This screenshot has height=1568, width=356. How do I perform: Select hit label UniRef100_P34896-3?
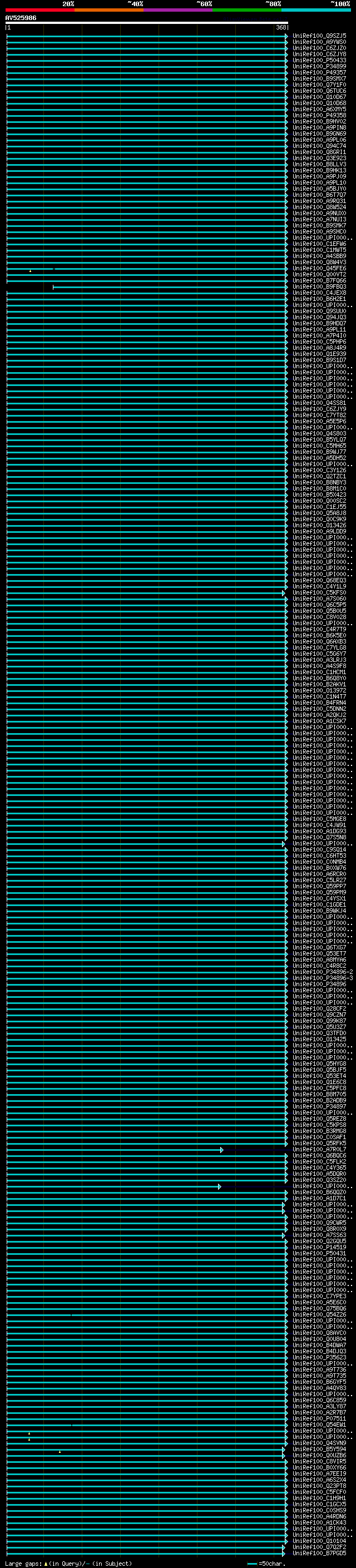[323, 978]
